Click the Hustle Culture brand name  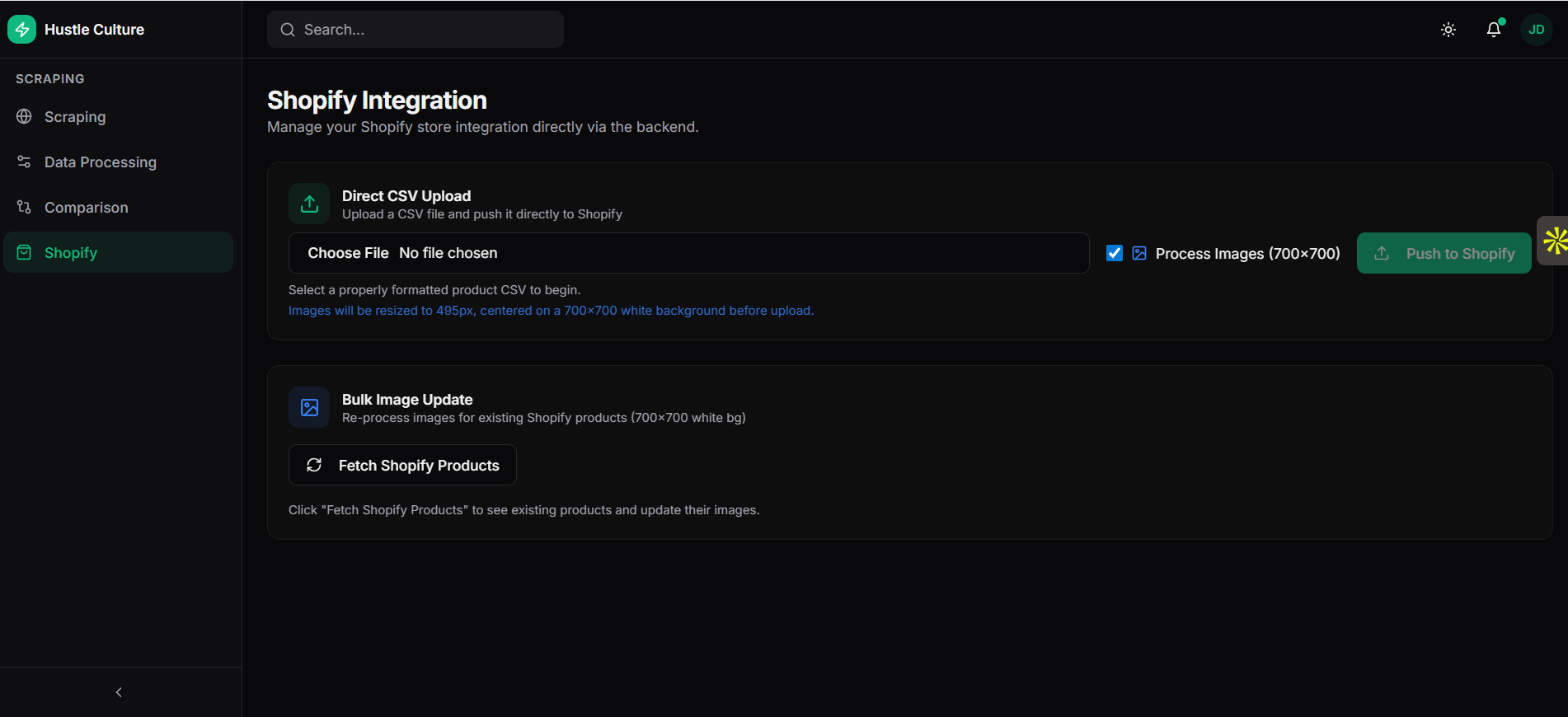tap(94, 30)
